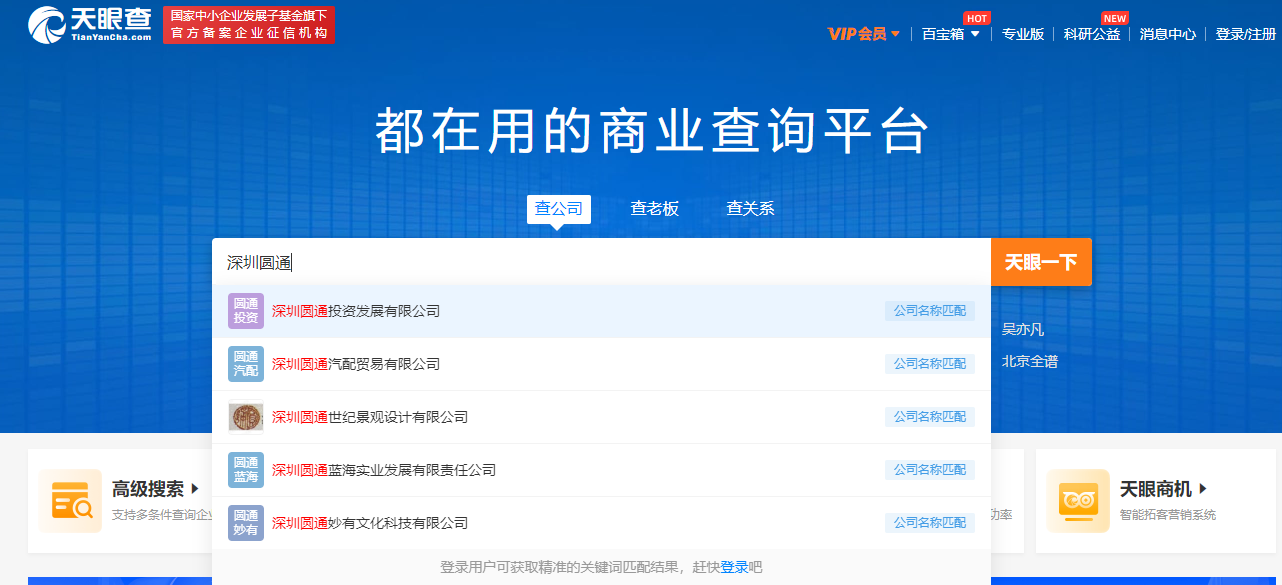Image resolution: width=1282 pixels, height=585 pixels.
Task: Open the 登录/注册 link
Action: (1243, 33)
